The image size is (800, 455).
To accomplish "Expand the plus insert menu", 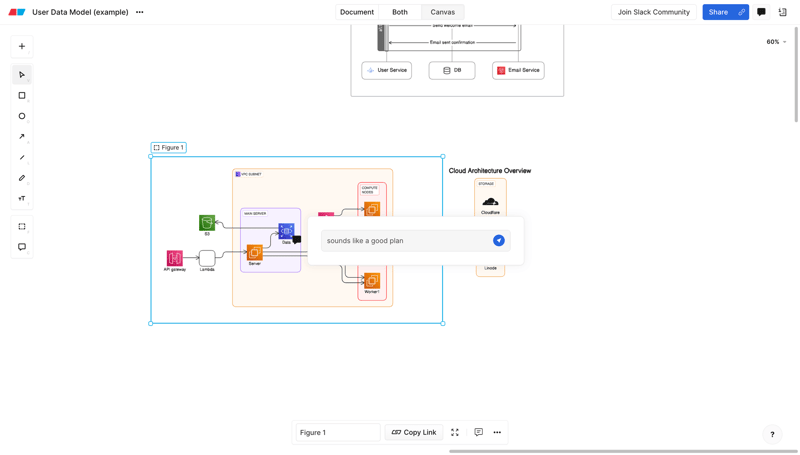I will (22, 46).
